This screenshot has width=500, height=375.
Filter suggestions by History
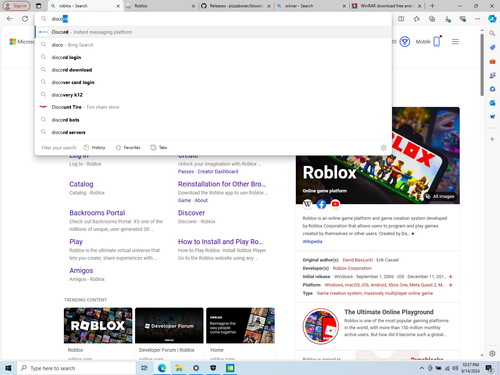(94, 147)
